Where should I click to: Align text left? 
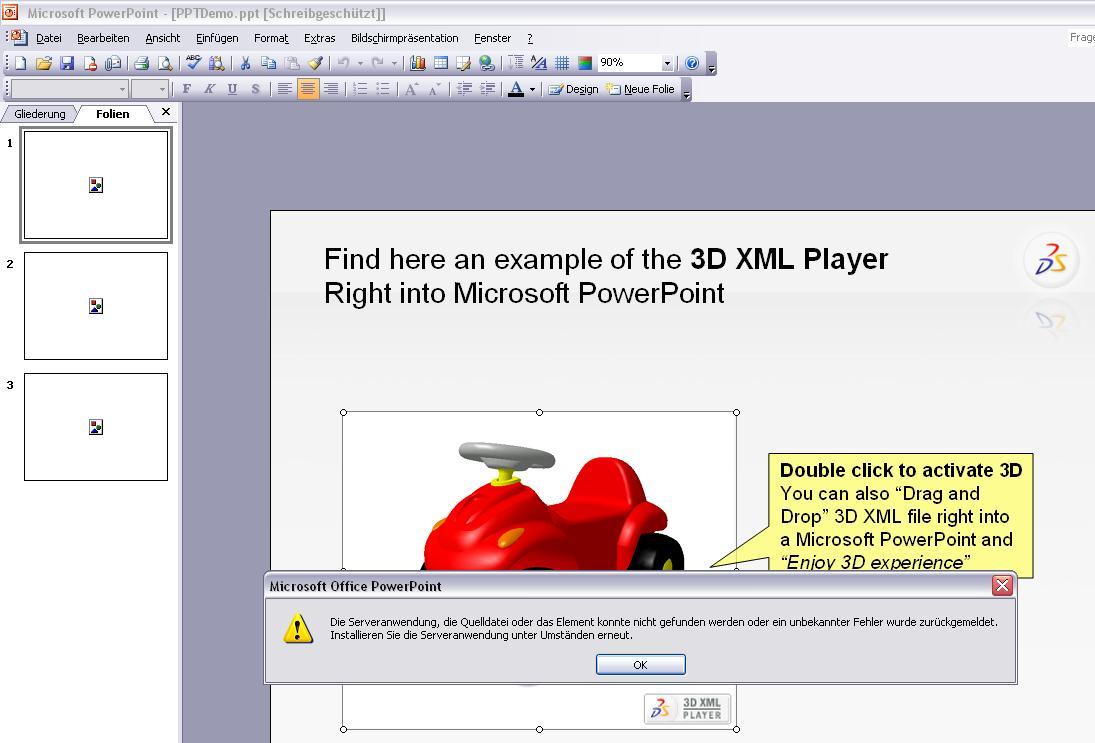[284, 89]
